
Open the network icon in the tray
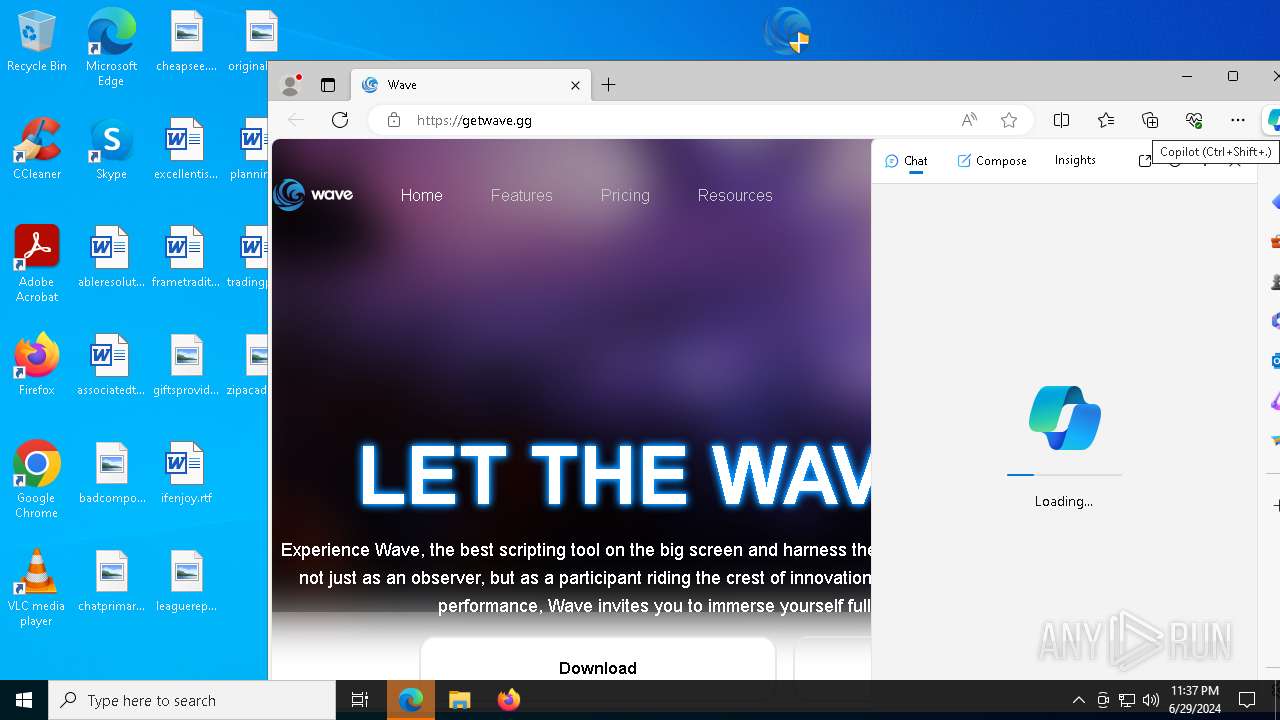tap(1127, 700)
